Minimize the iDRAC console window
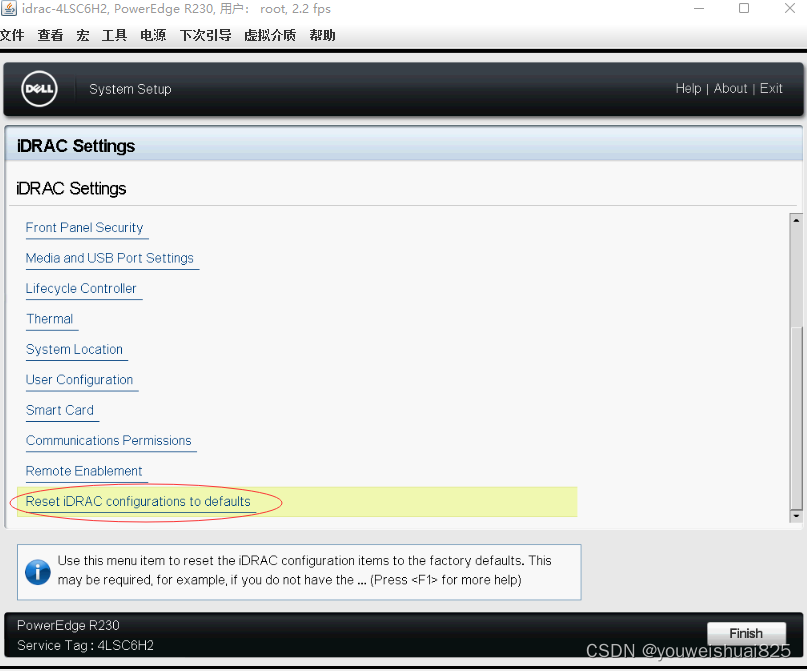 [698, 9]
